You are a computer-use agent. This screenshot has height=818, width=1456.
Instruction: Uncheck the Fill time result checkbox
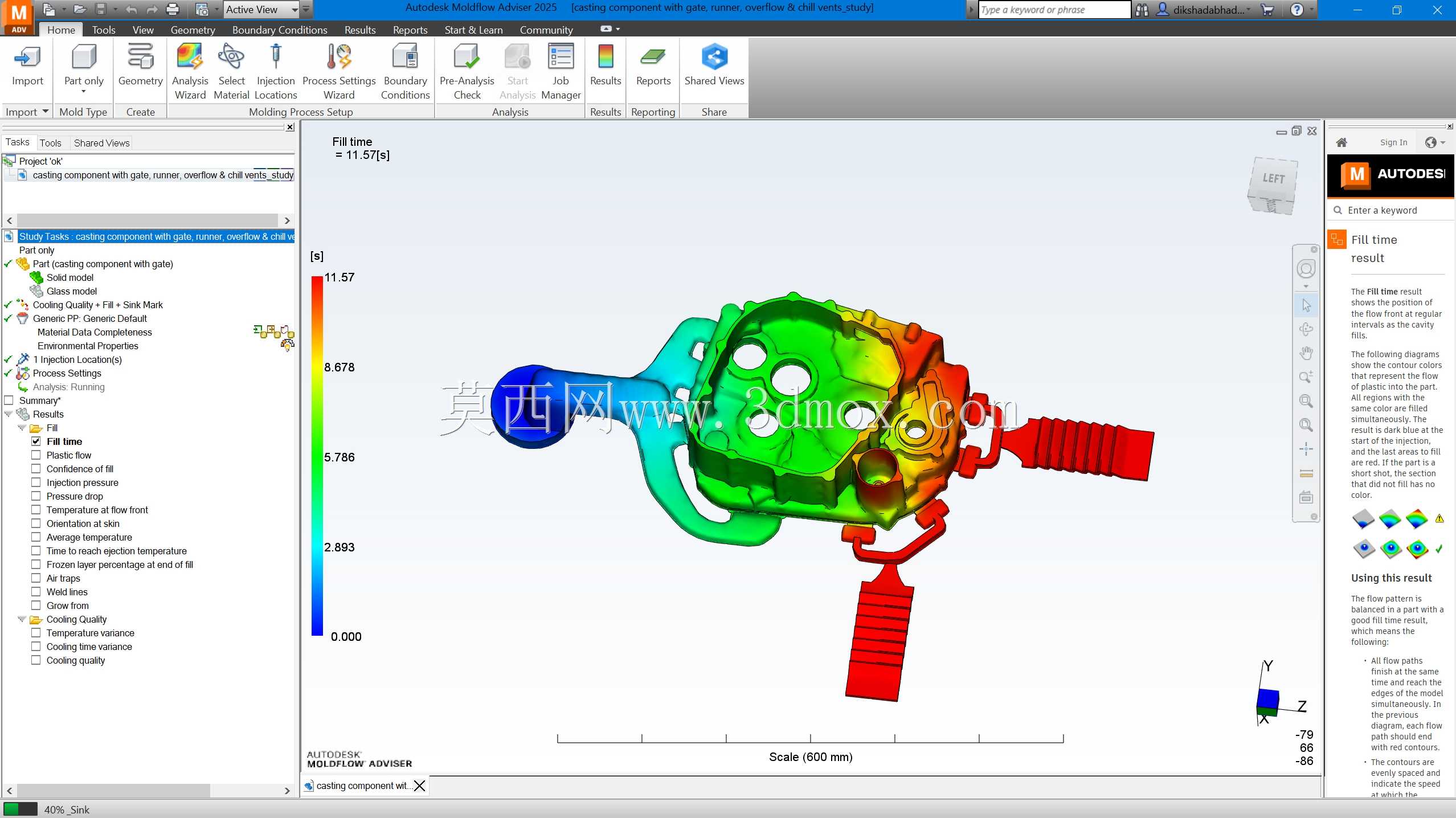coord(36,441)
